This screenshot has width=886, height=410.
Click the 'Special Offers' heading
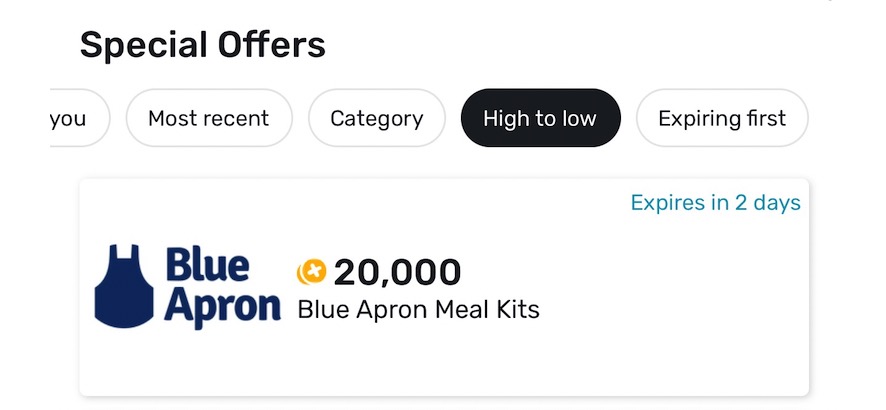pyautogui.click(x=203, y=45)
